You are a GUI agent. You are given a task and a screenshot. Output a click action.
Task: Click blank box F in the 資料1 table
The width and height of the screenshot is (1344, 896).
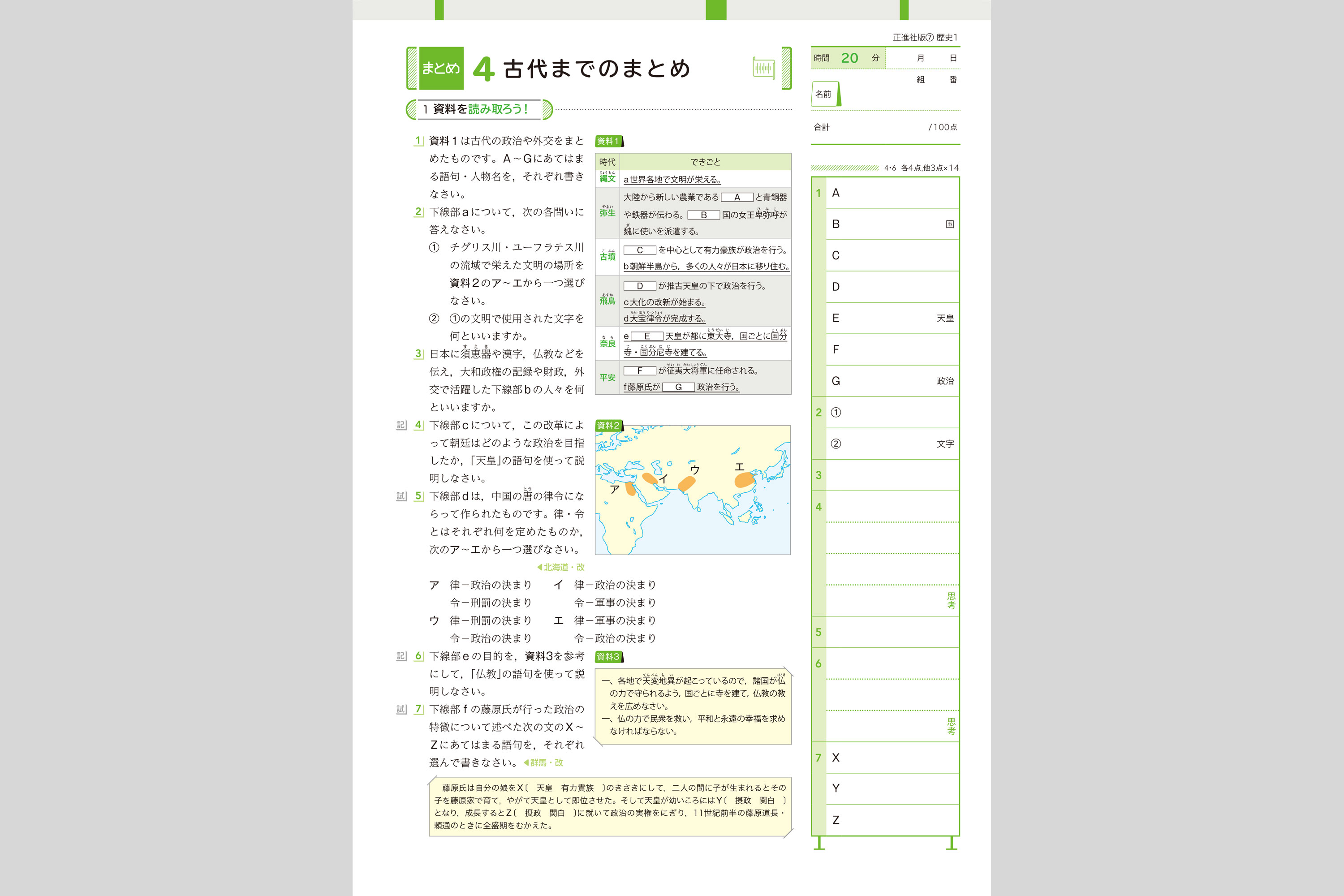click(639, 371)
